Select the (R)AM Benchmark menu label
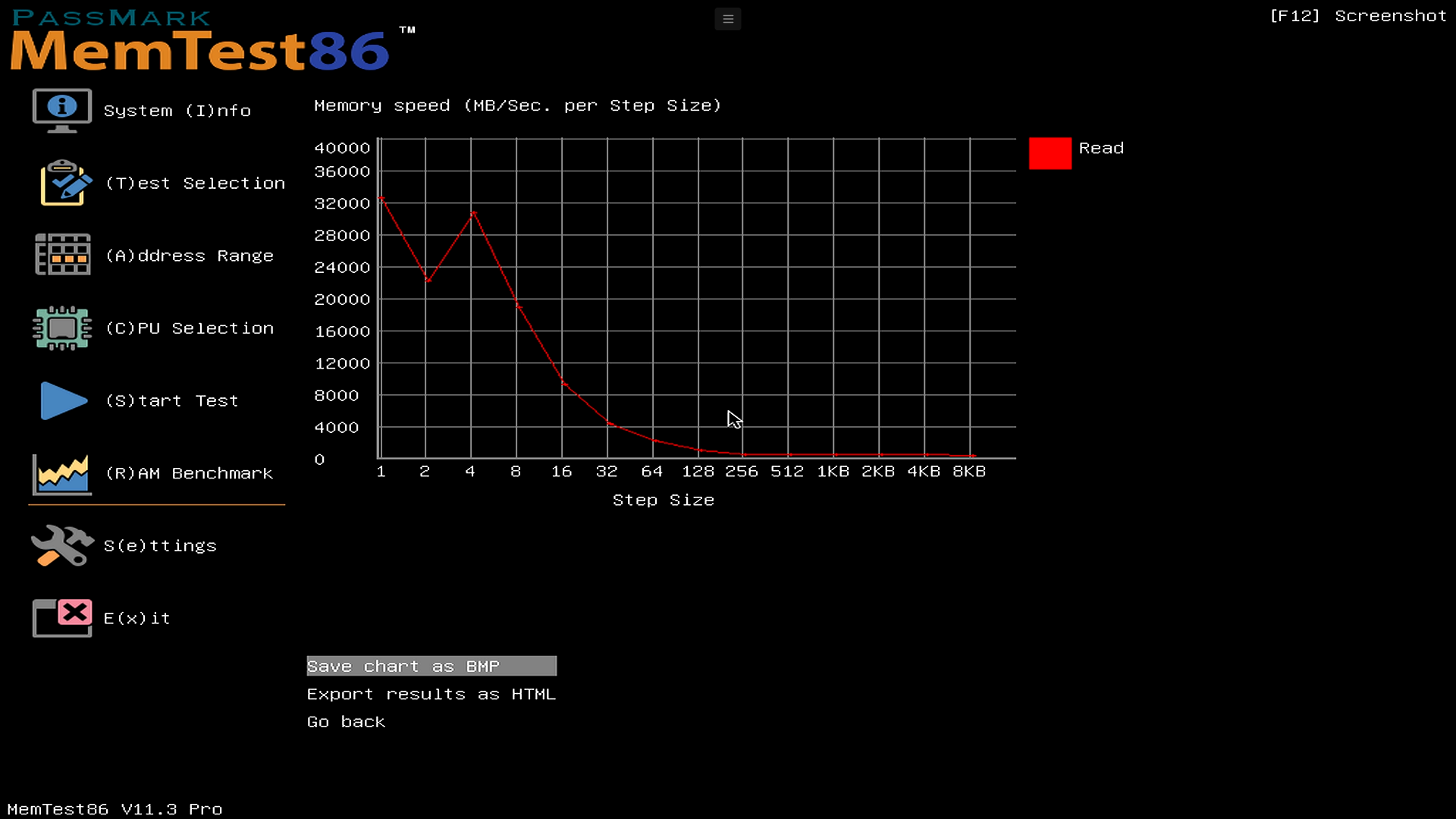1456x819 pixels. (x=189, y=473)
